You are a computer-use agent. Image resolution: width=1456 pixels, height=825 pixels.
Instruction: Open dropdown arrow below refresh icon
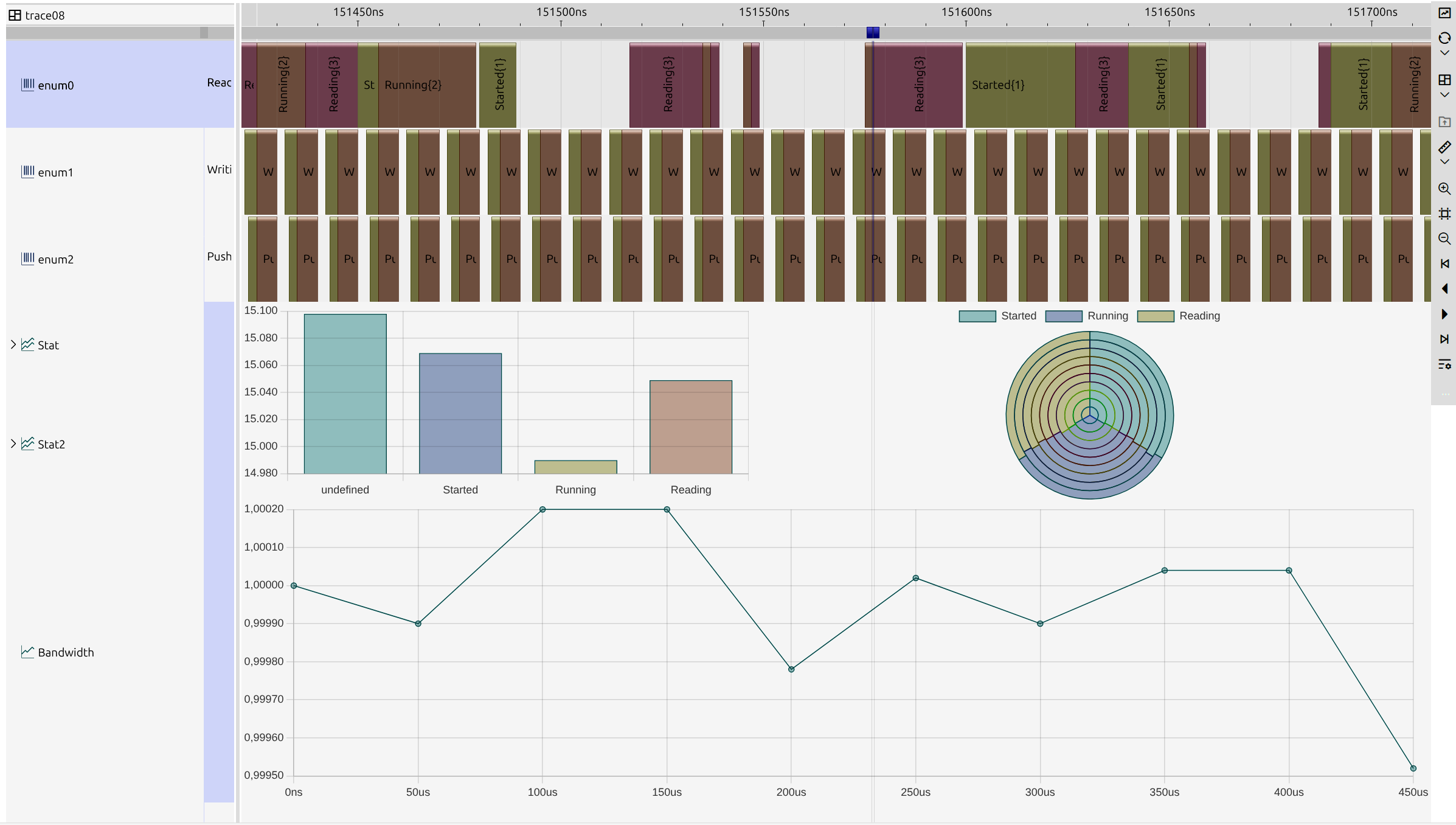point(1444,53)
